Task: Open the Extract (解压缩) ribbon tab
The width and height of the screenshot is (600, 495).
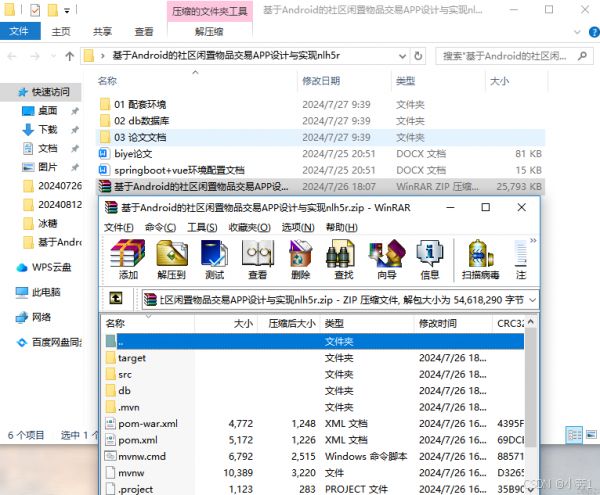Action: (x=209, y=31)
